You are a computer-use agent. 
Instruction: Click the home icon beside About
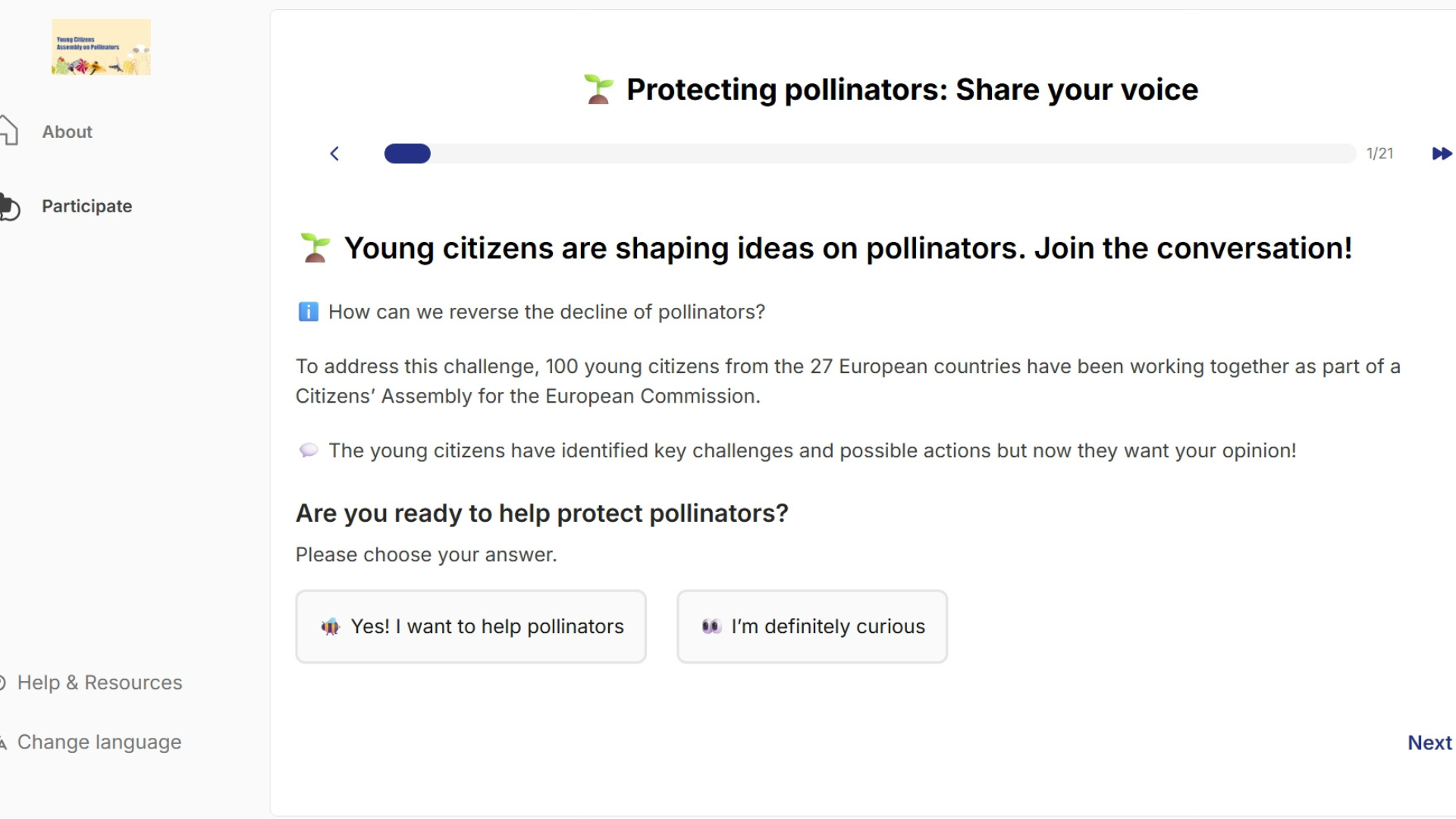coord(9,130)
